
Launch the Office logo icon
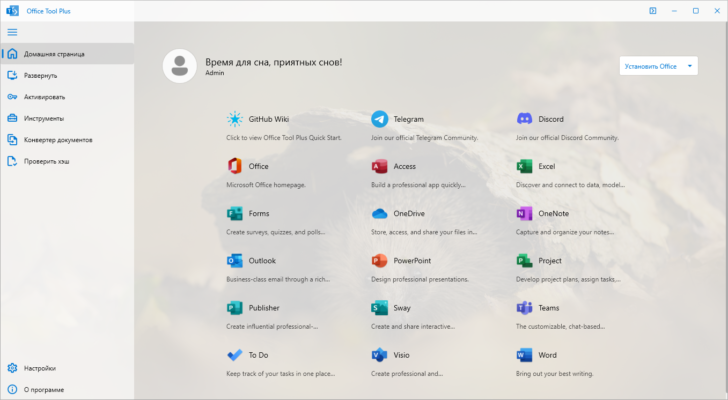(234, 166)
